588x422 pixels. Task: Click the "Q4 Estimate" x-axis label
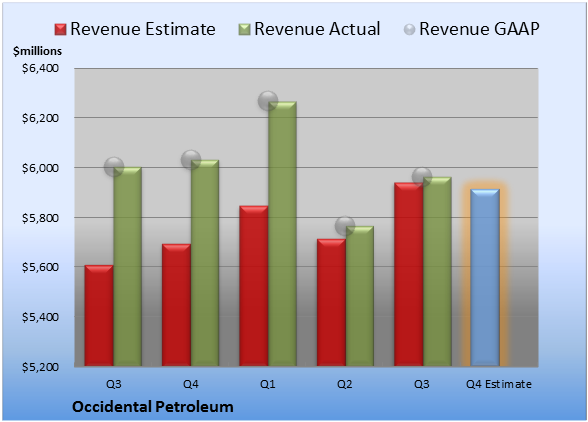[499, 384]
